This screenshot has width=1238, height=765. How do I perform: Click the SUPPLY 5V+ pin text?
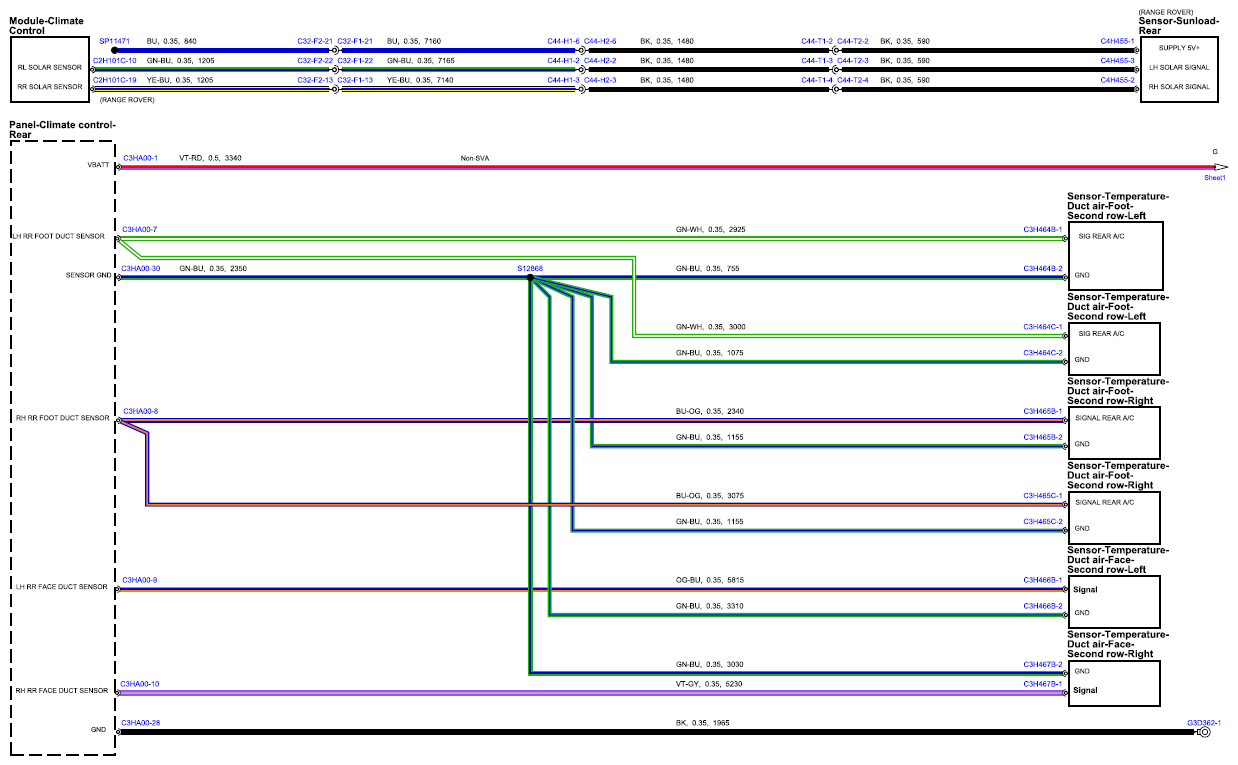(x=1180, y=47)
